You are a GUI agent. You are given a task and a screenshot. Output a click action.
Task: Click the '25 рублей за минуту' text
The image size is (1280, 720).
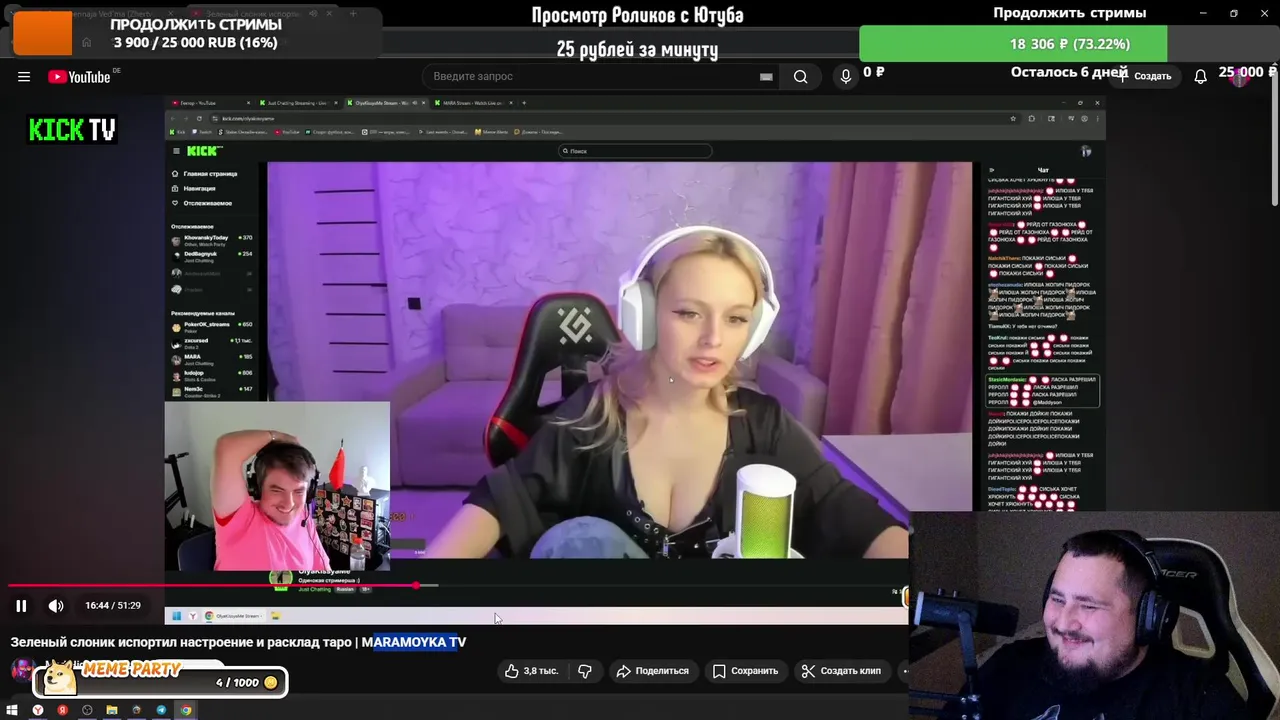click(637, 49)
